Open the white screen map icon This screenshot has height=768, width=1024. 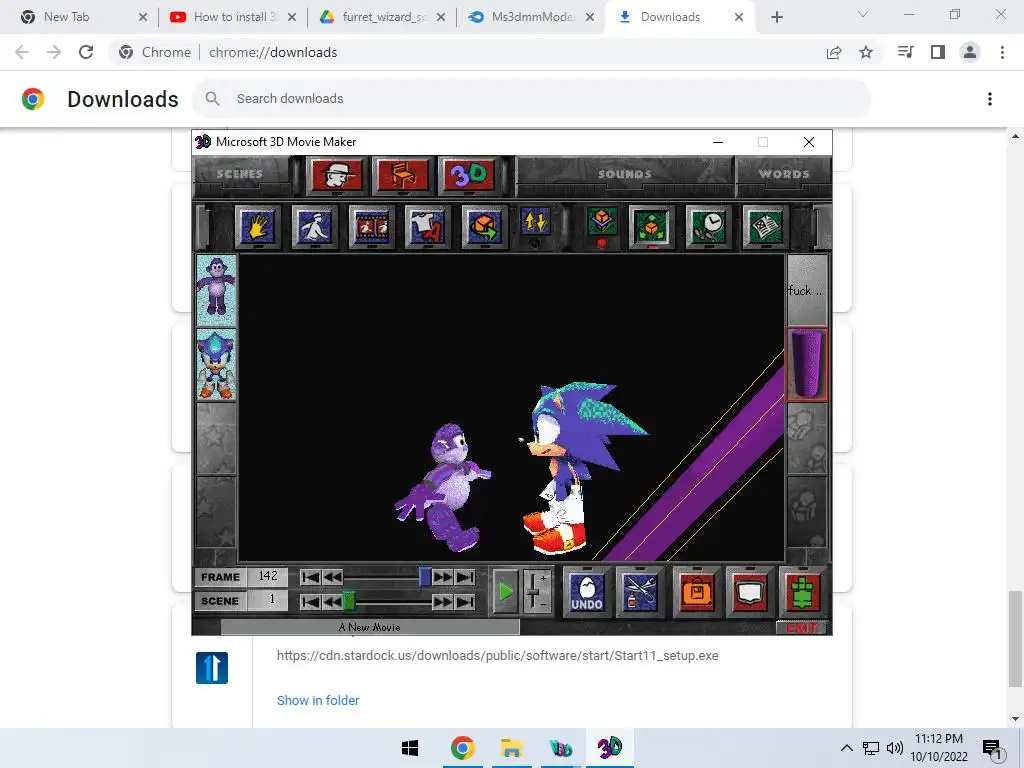[749, 592]
